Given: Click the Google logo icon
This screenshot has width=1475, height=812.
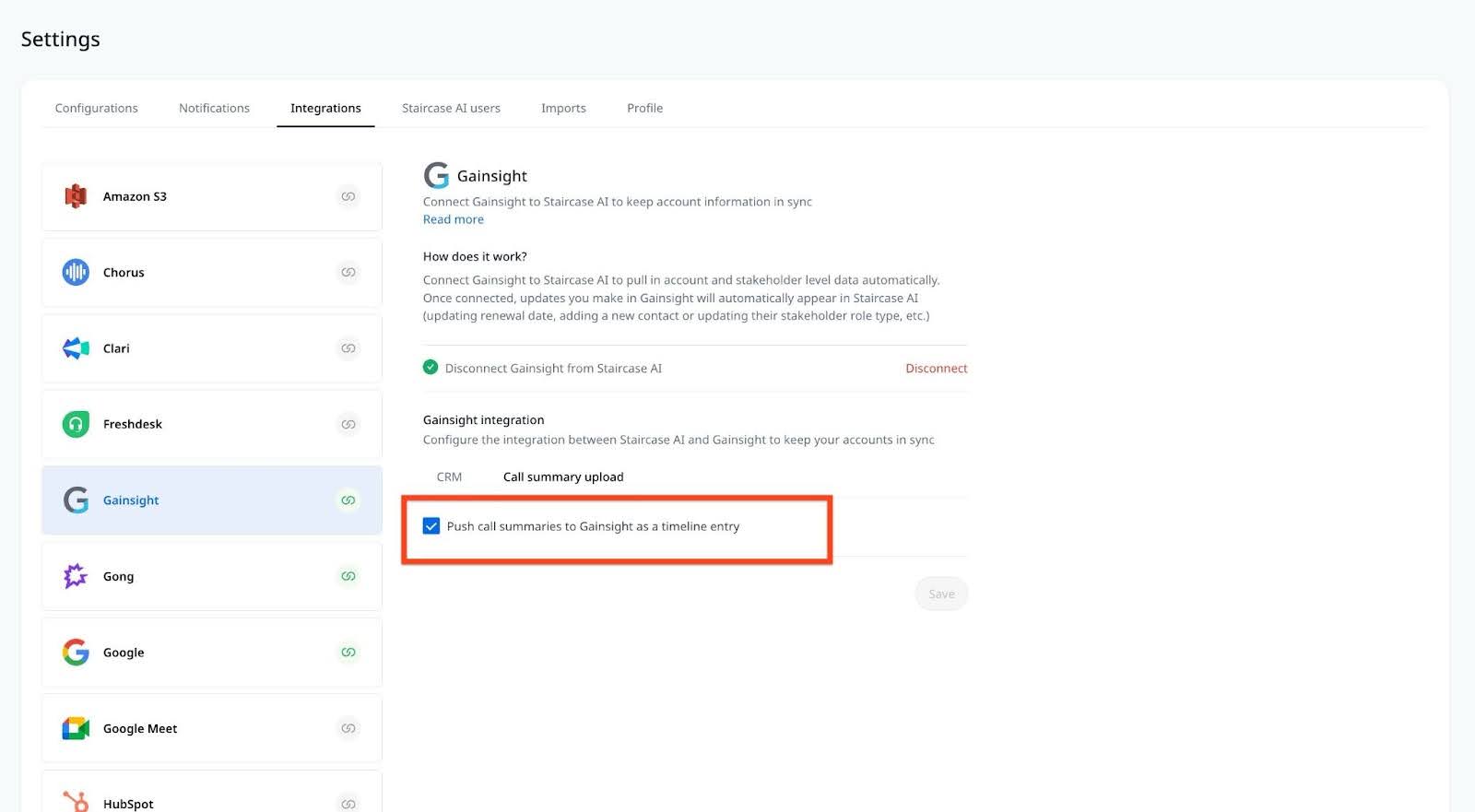Looking at the screenshot, I should 76,653.
